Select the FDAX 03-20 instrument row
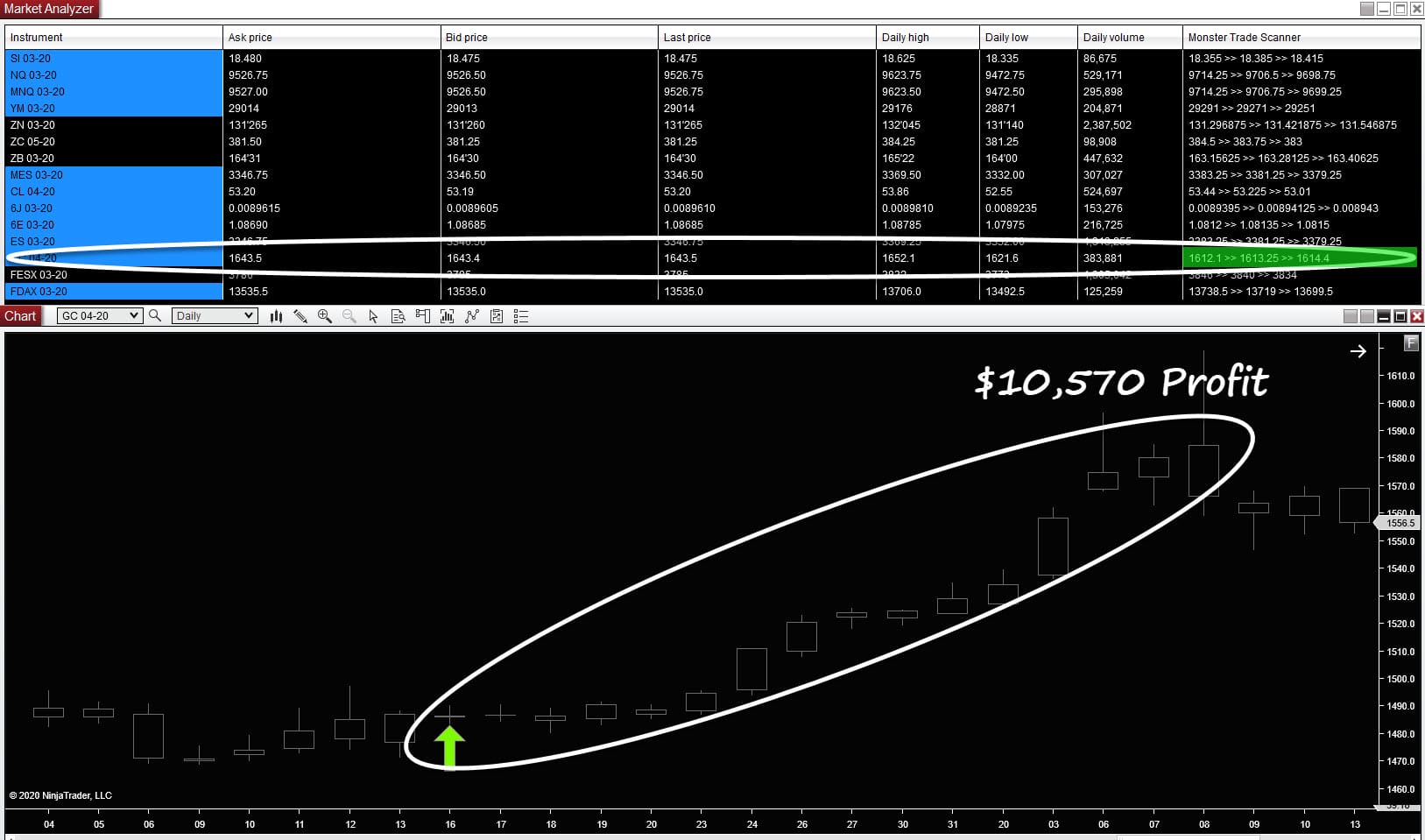The width and height of the screenshot is (1425, 840). [x=114, y=292]
